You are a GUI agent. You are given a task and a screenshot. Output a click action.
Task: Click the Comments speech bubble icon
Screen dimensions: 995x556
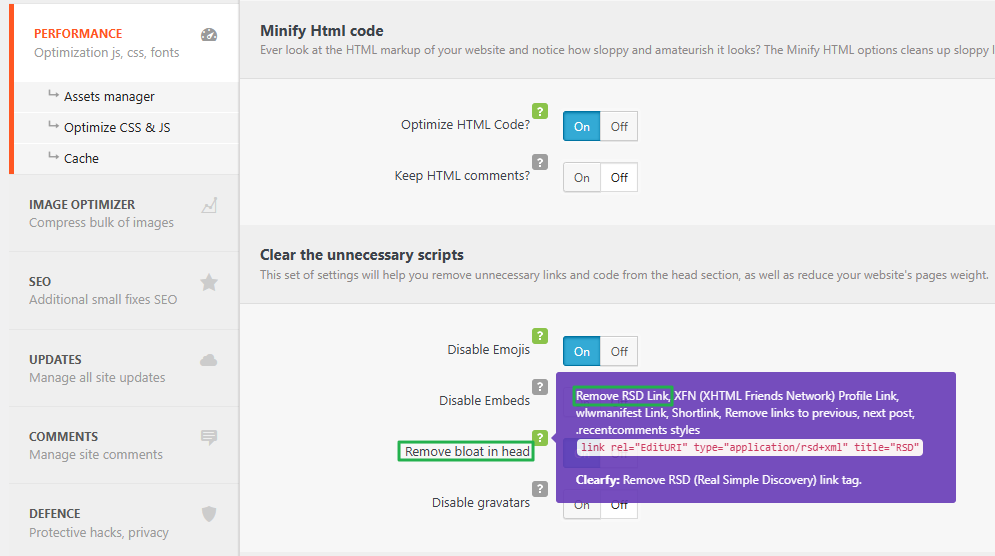[209, 437]
